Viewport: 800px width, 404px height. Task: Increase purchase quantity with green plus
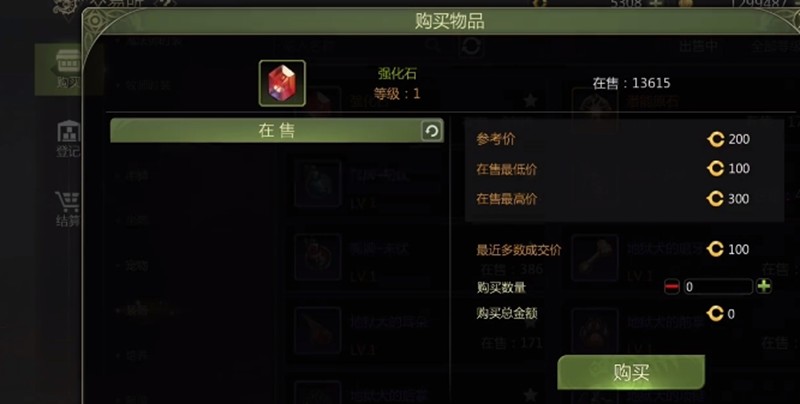pyautogui.click(x=764, y=286)
